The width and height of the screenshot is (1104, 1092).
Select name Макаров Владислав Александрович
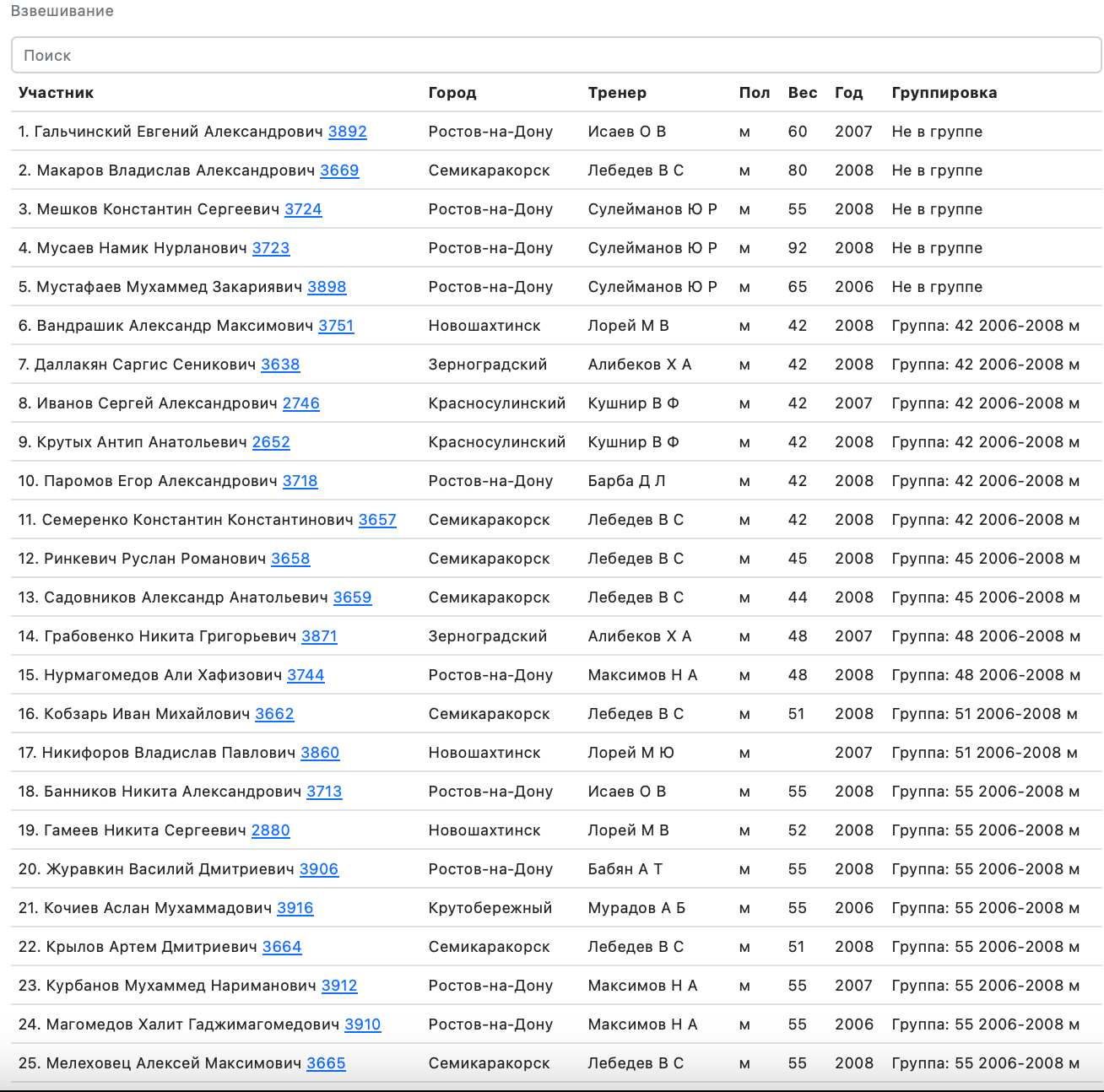[176, 170]
